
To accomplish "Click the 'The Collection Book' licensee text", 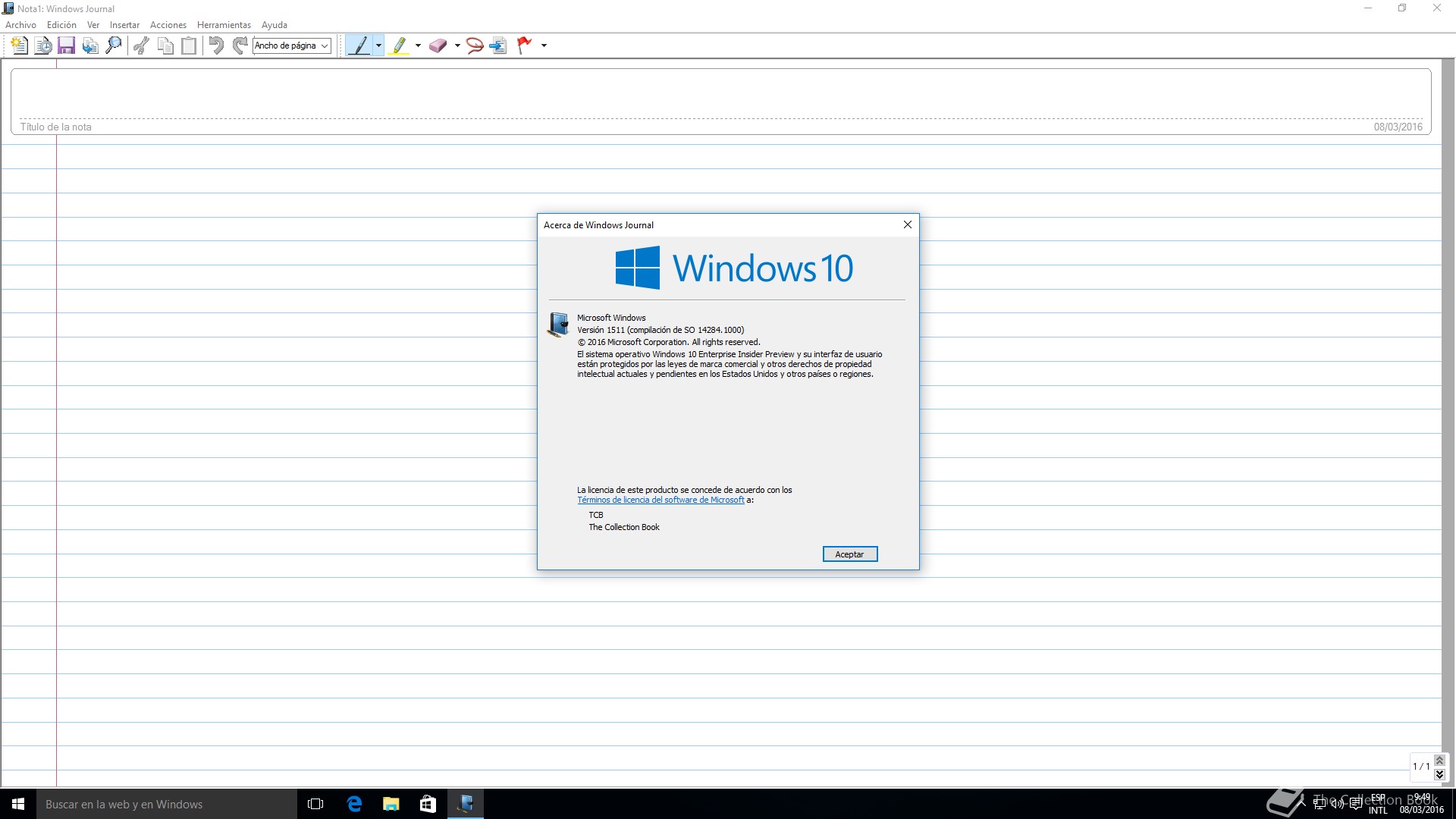I will 624,527.
